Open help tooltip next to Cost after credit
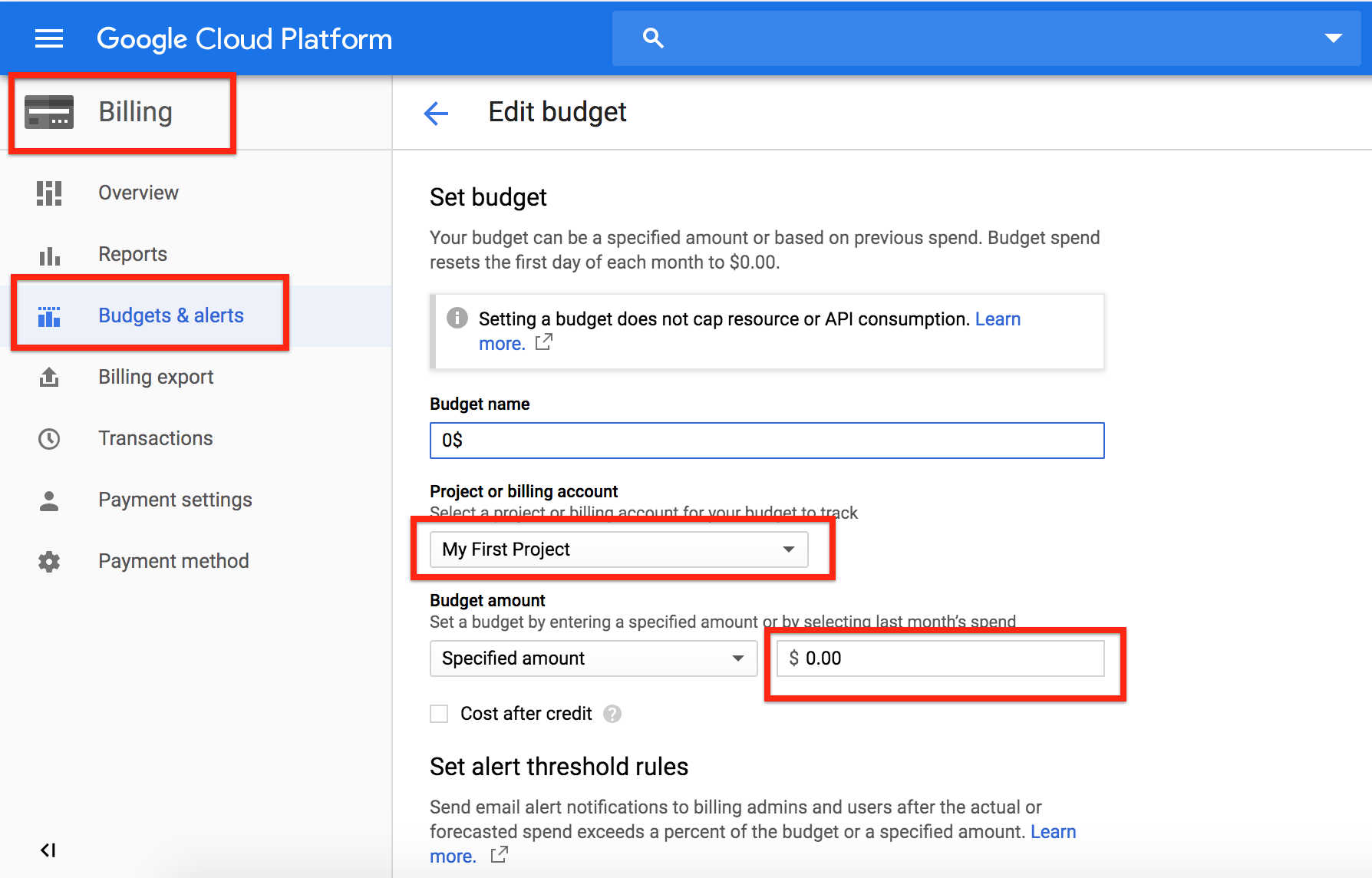Image resolution: width=1372 pixels, height=878 pixels. 612,714
